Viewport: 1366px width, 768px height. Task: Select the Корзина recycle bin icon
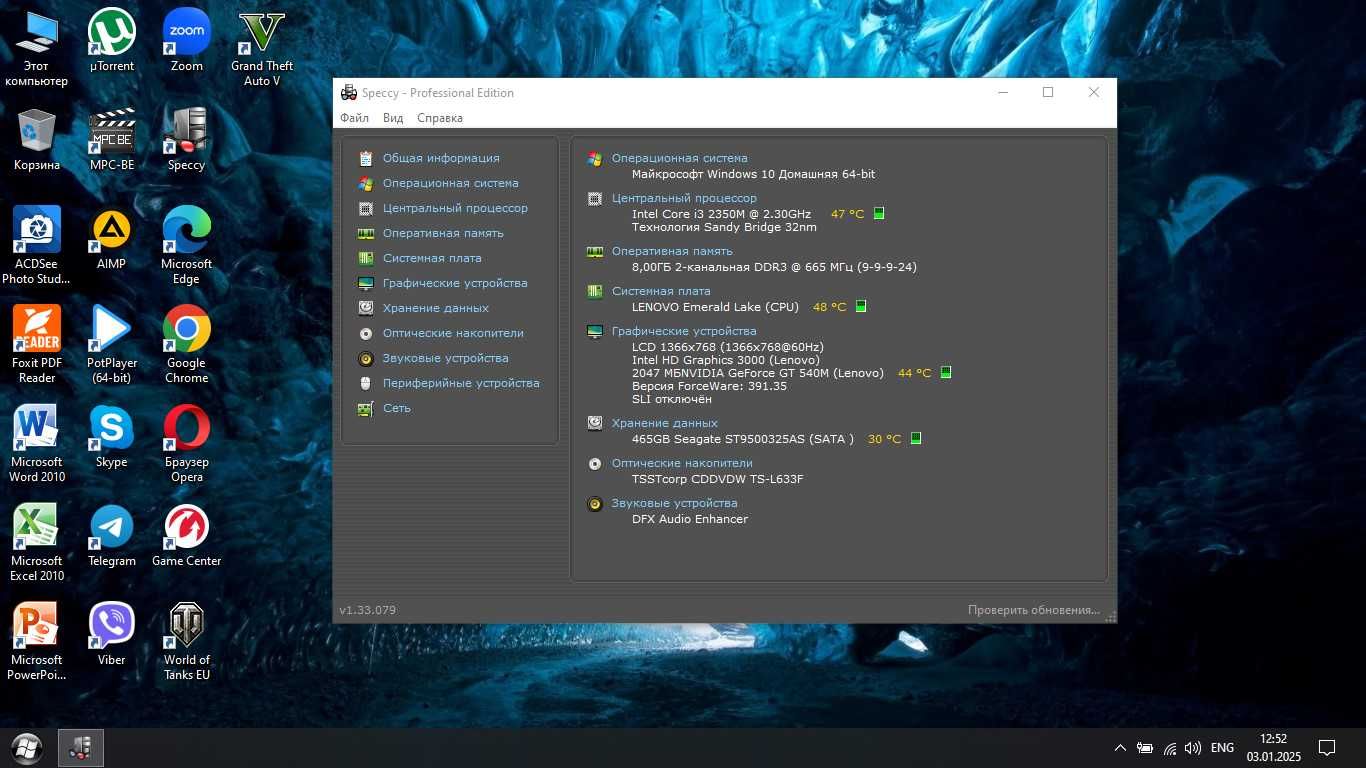(37, 140)
